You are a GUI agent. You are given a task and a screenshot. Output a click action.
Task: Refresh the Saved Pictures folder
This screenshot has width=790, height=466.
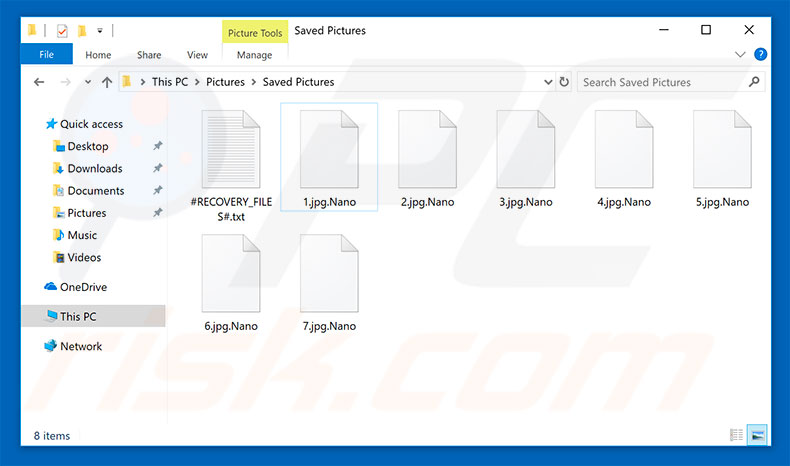[x=564, y=82]
